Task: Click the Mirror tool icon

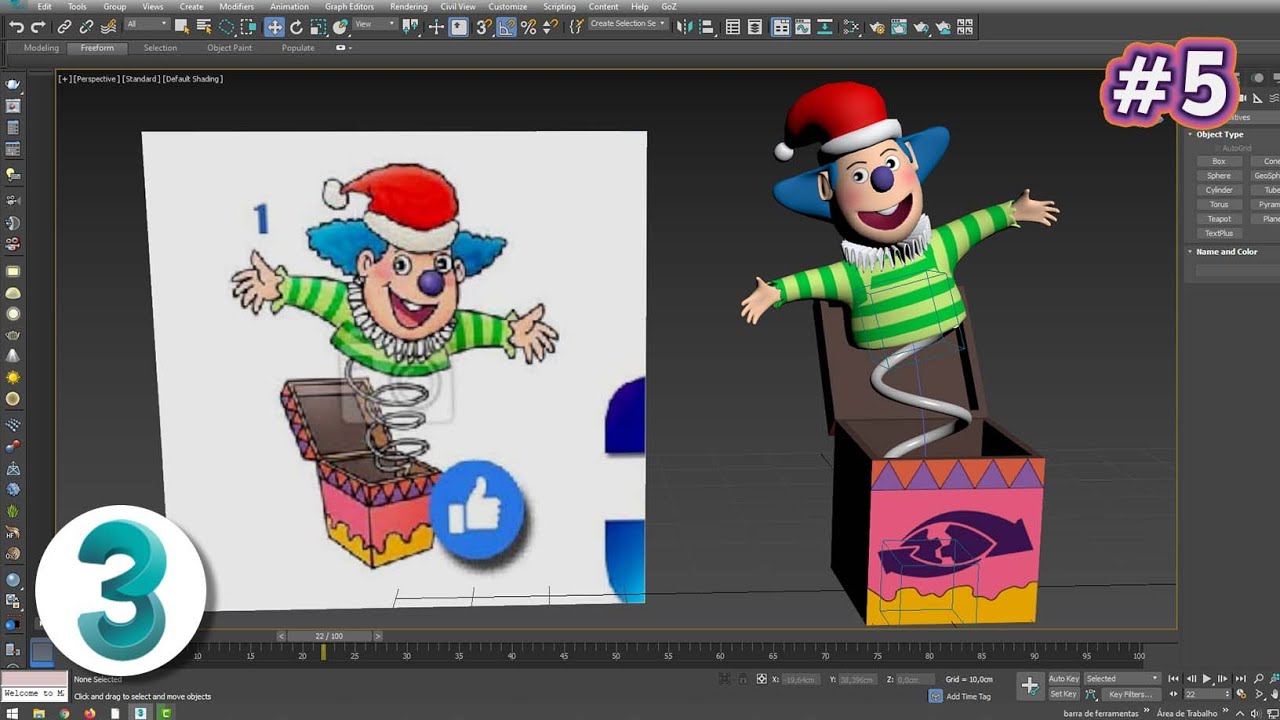Action: [685, 27]
